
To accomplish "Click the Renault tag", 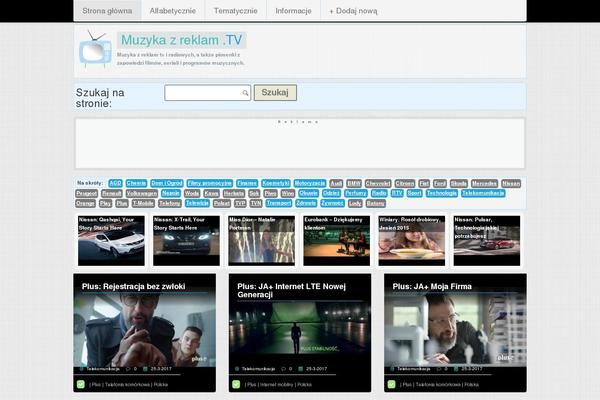I will coord(112,193).
